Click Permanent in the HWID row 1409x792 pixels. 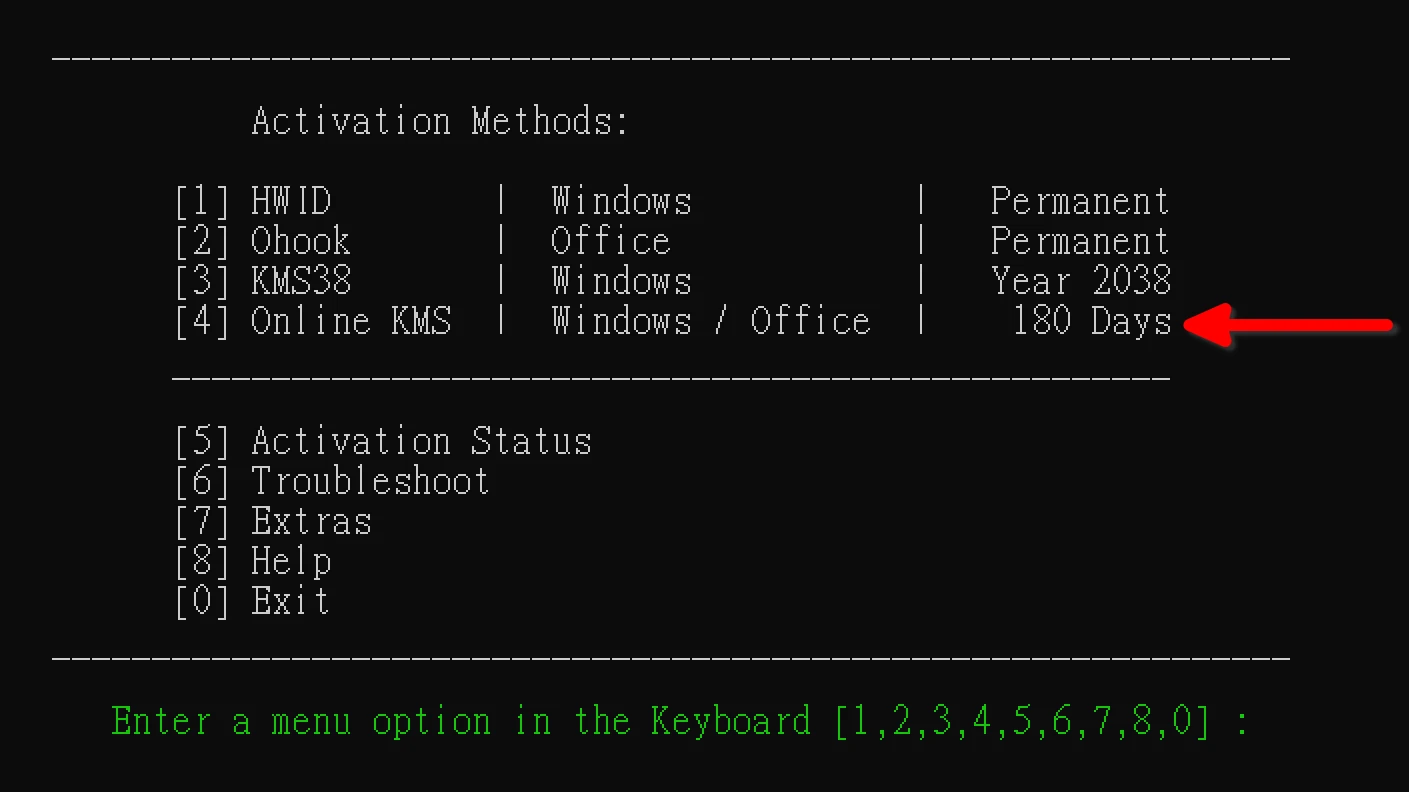point(1079,202)
